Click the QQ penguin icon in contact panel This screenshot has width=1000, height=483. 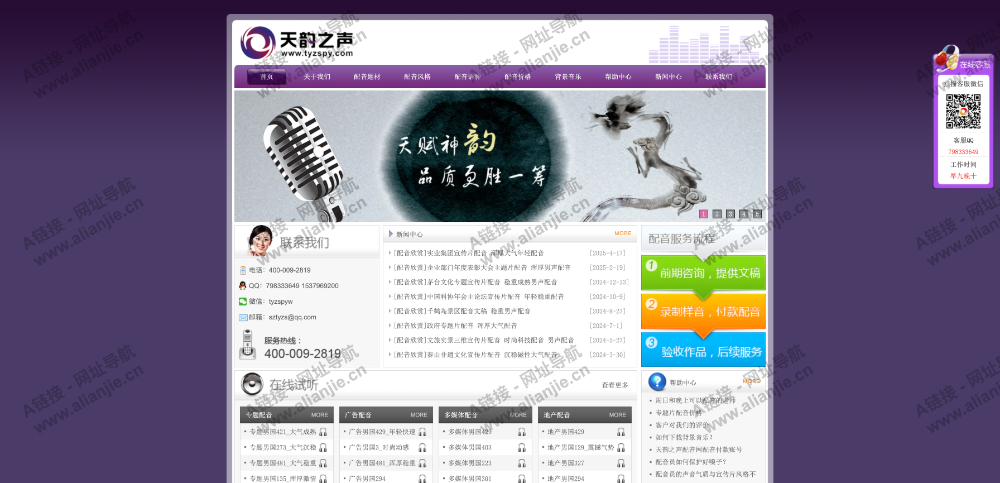[243, 286]
